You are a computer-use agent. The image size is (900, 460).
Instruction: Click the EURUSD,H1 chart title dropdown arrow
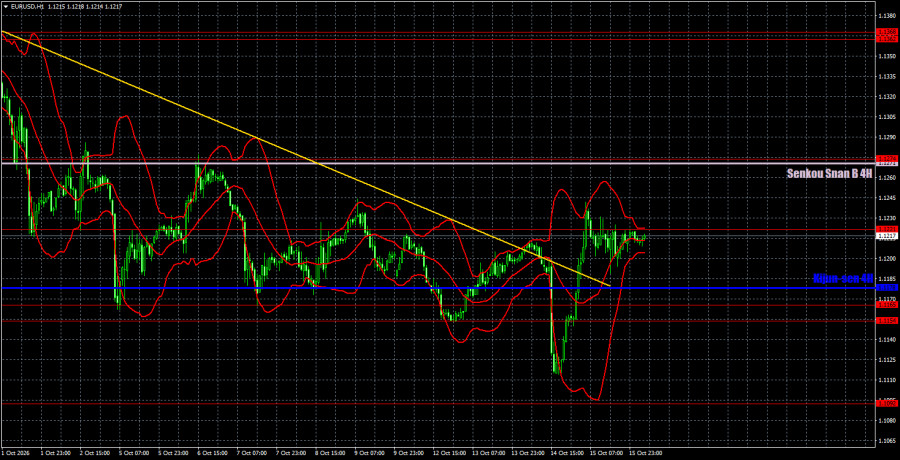[6, 6]
